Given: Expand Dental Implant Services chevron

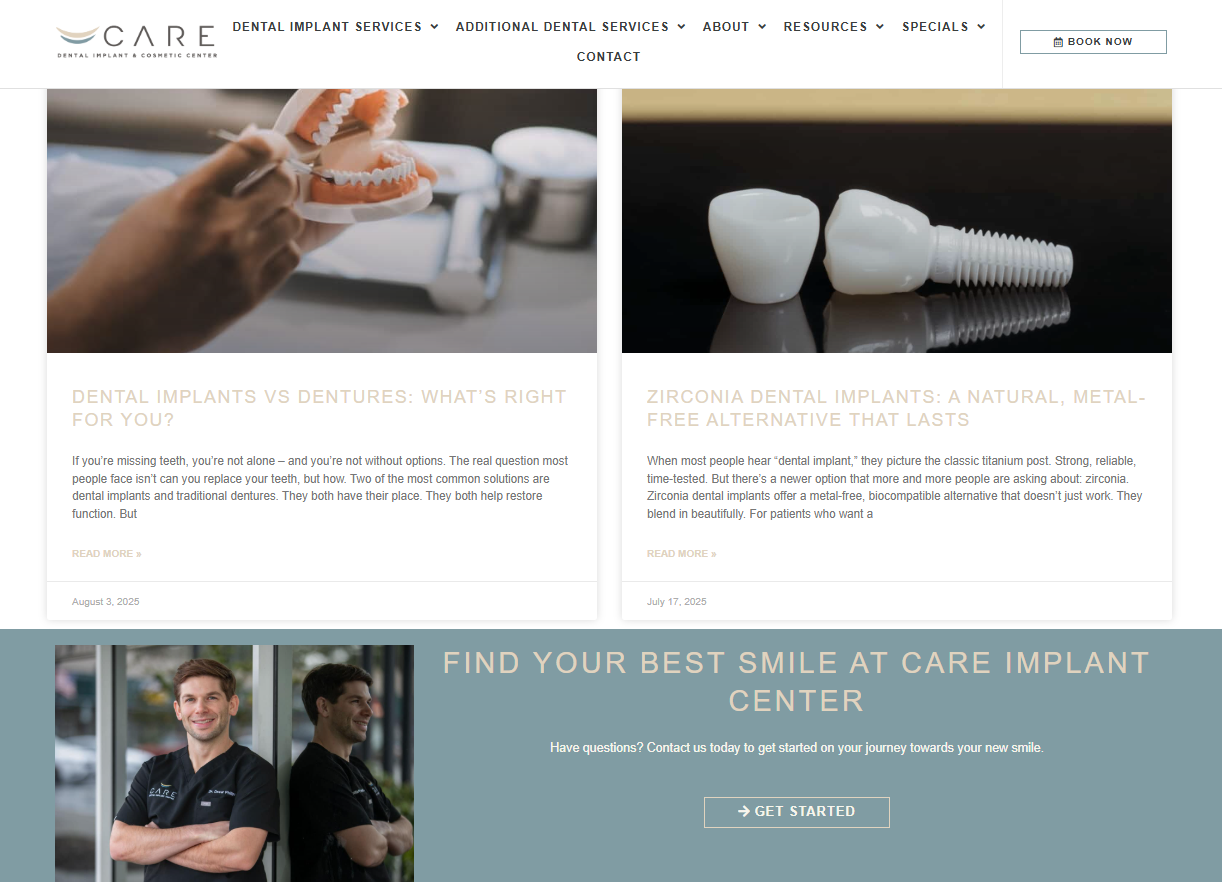Looking at the screenshot, I should (x=435, y=27).
